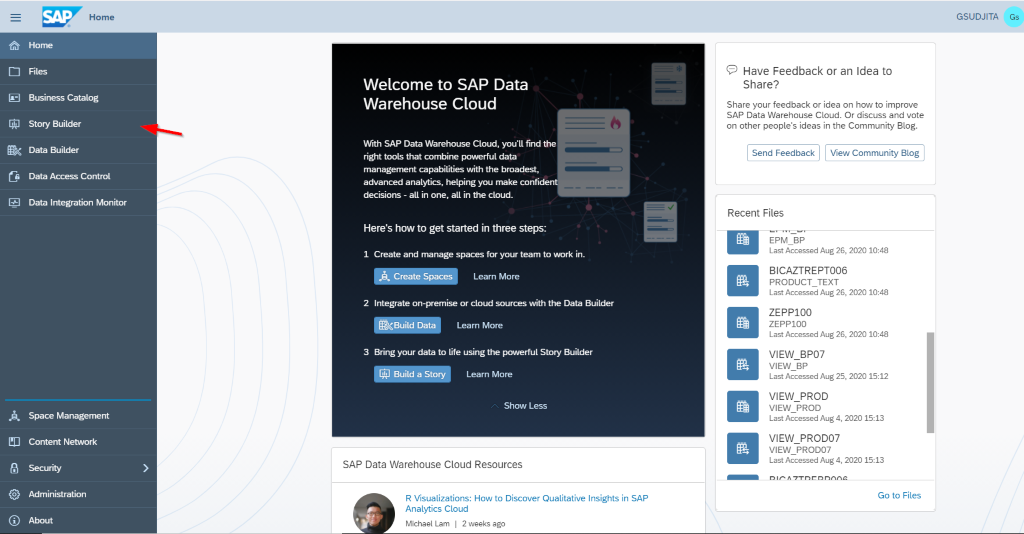Open Space Management
Image resolution: width=1024 pixels, height=534 pixels.
pyautogui.click(x=78, y=416)
